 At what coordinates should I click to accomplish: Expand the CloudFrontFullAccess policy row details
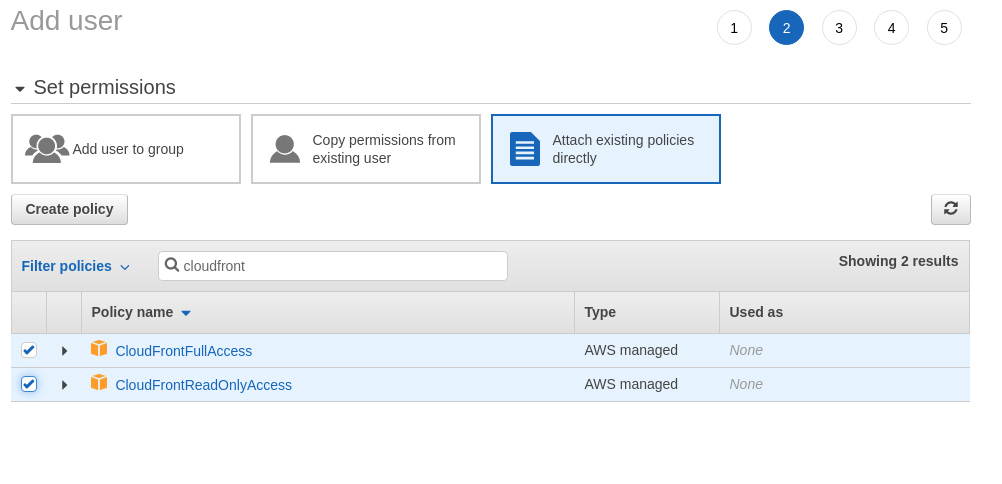click(64, 351)
